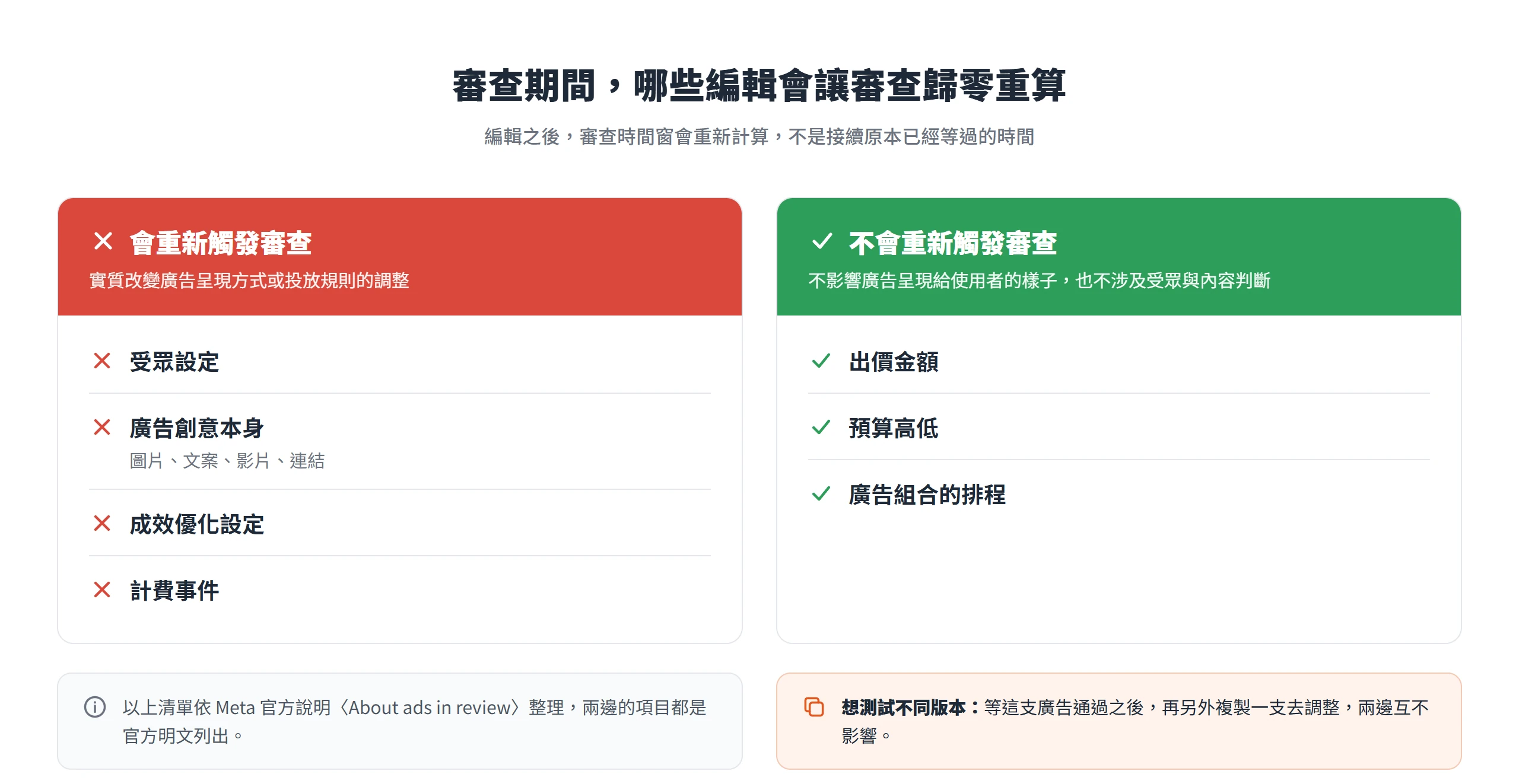Click the white X icon in the red header
Image resolution: width=1519 pixels, height=784 pixels.
coord(103,241)
